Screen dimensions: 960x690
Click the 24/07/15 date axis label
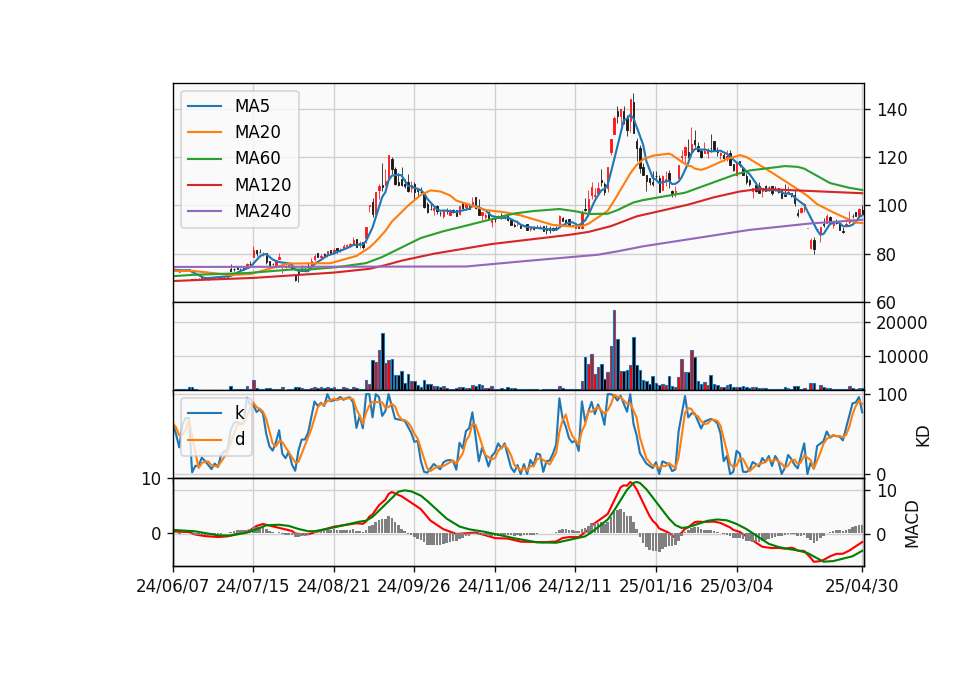point(252,586)
